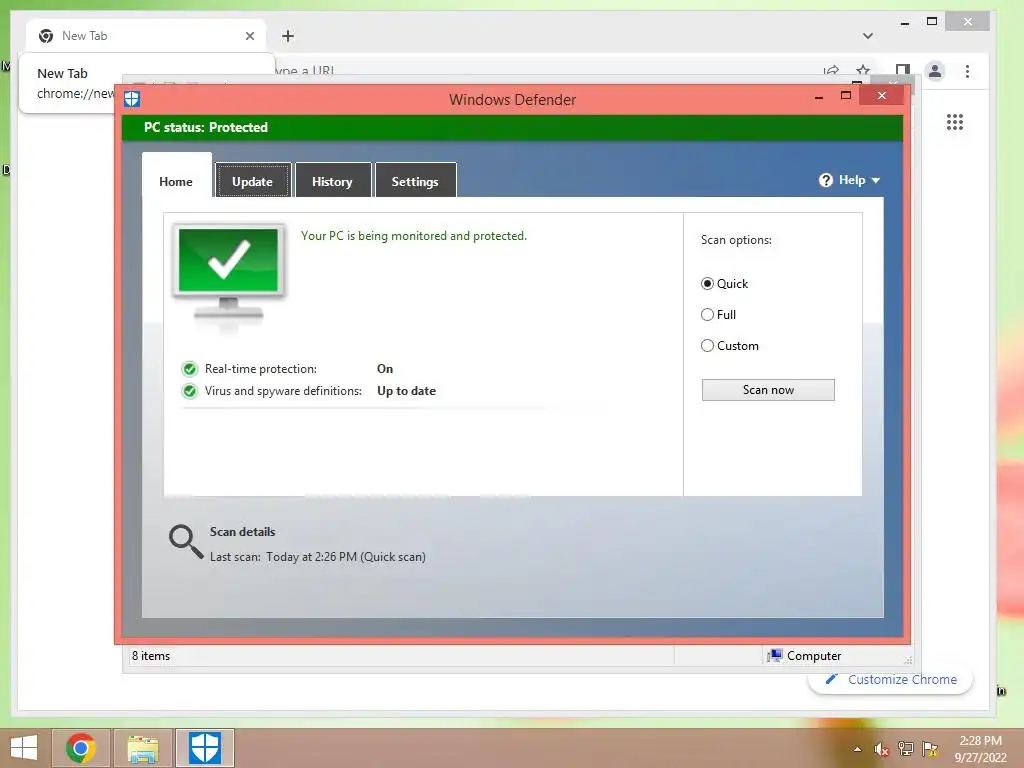Click the green monitor checkmark status icon
Image resolution: width=1024 pixels, height=768 pixels.
[x=229, y=276]
